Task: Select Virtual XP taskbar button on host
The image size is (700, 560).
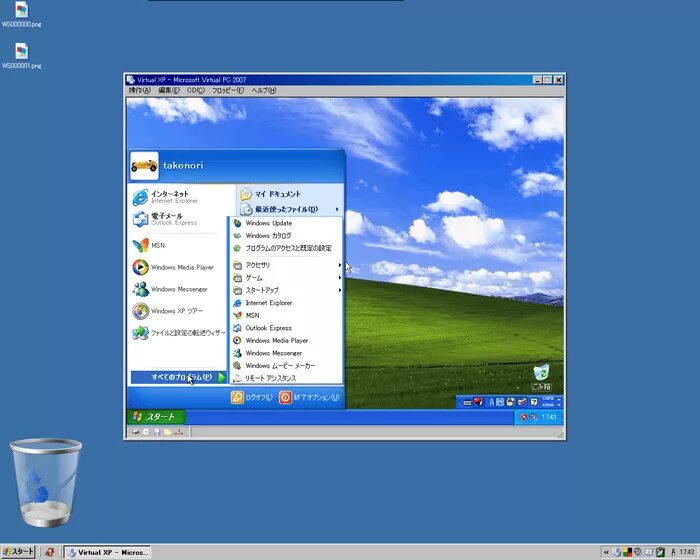Action: (107, 552)
